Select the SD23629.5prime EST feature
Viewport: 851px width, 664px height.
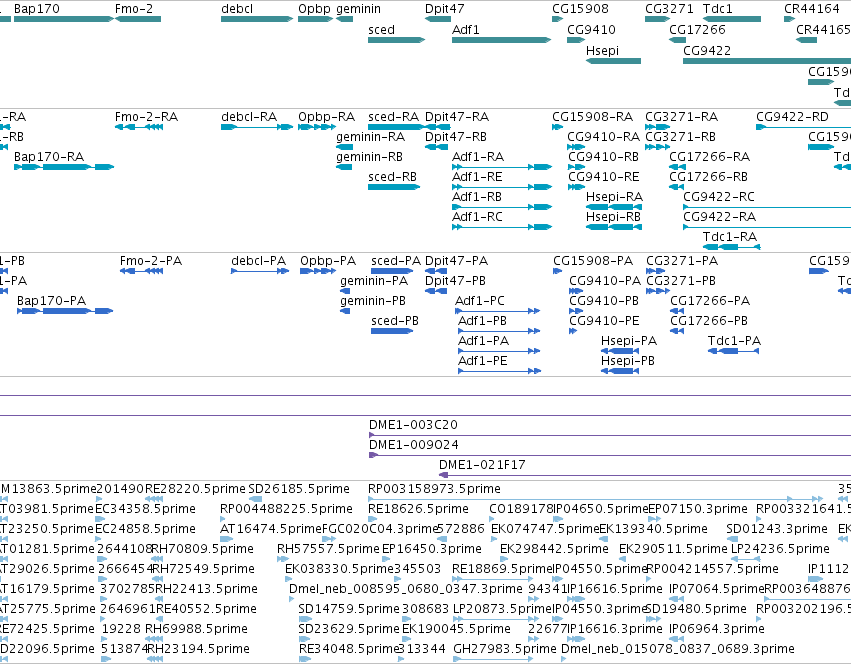303,638
